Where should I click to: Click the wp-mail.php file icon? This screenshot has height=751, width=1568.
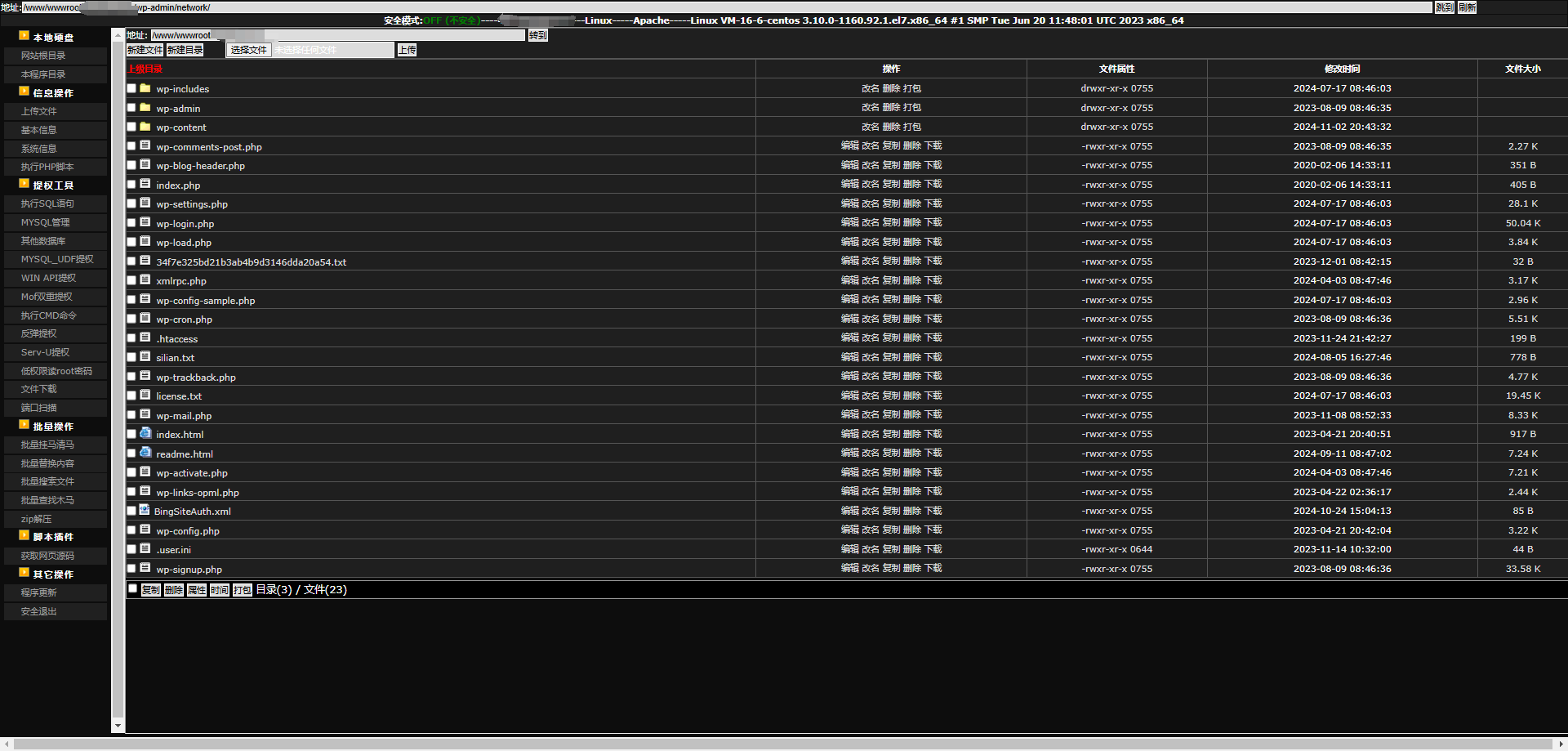coord(145,414)
